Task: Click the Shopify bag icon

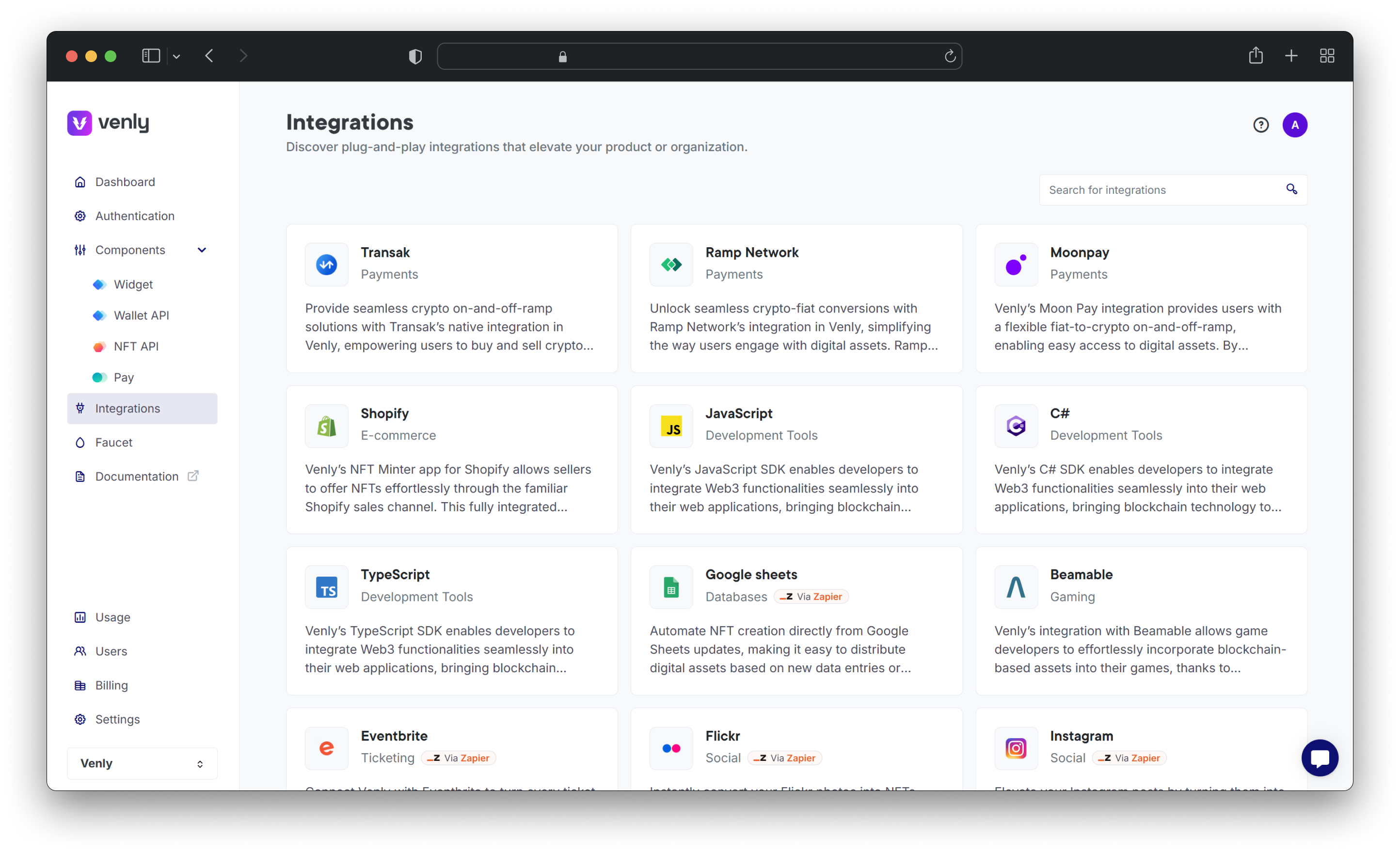Action: 326,426
